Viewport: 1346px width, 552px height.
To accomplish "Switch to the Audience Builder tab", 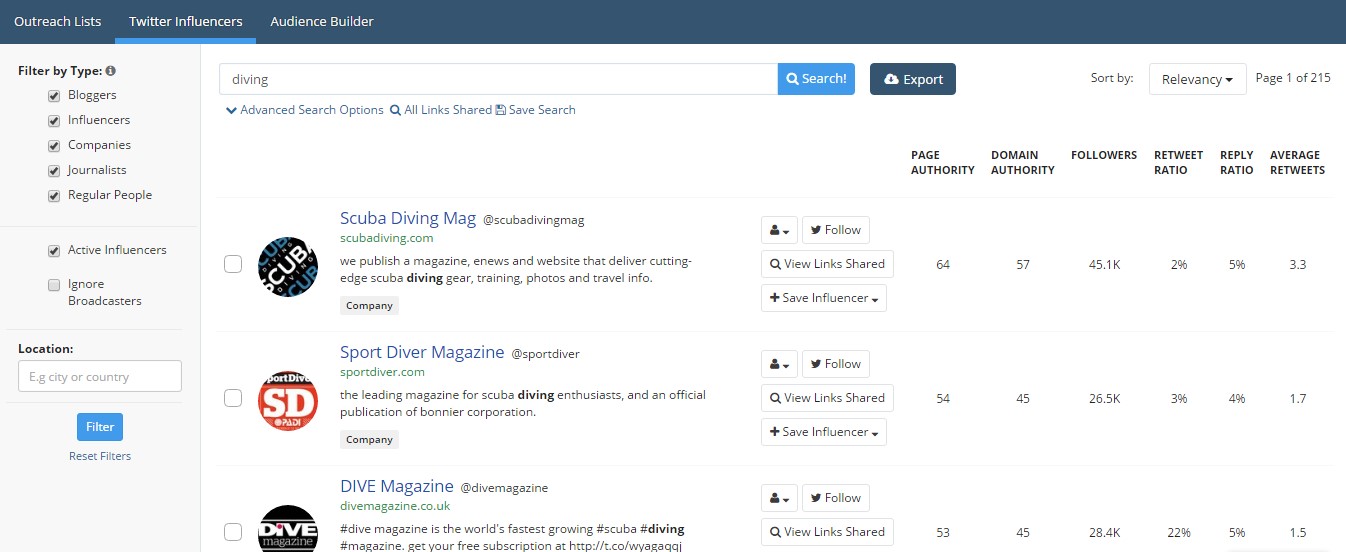I will (x=322, y=21).
